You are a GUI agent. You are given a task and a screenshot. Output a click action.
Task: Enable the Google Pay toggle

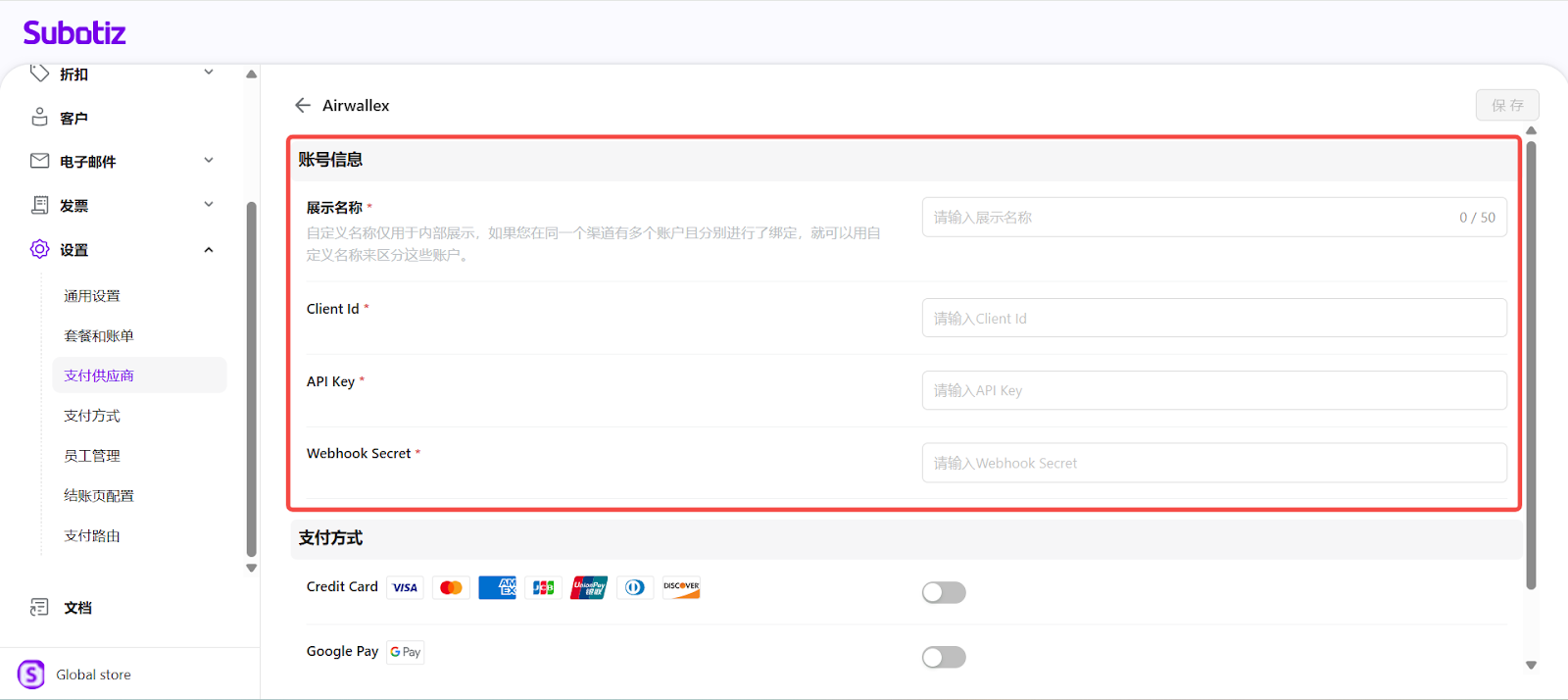pos(944,657)
